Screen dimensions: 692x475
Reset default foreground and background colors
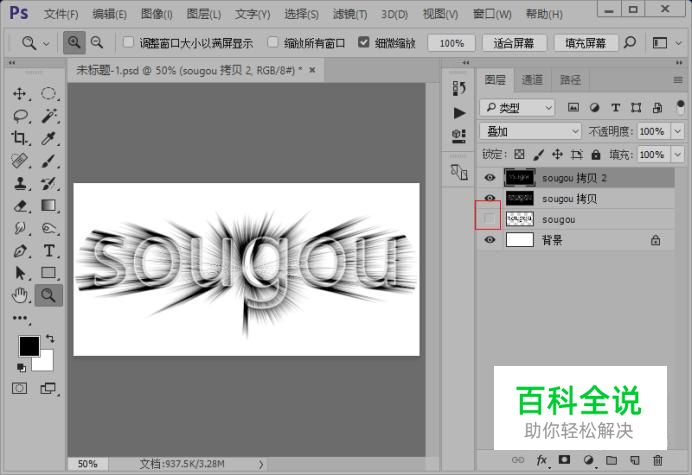point(21,367)
